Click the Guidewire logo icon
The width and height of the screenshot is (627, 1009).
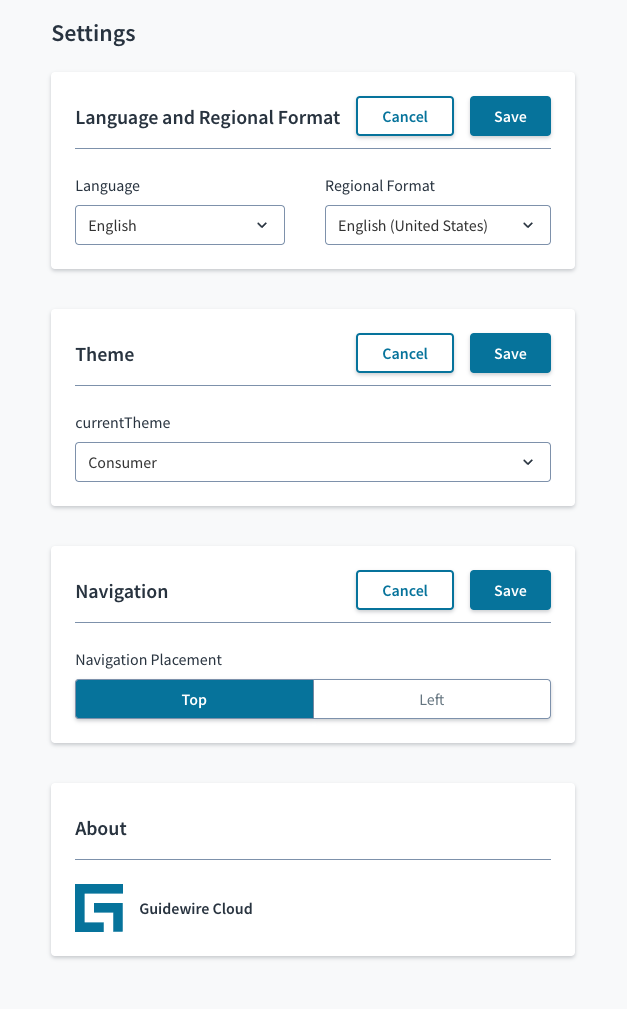pyautogui.click(x=99, y=908)
